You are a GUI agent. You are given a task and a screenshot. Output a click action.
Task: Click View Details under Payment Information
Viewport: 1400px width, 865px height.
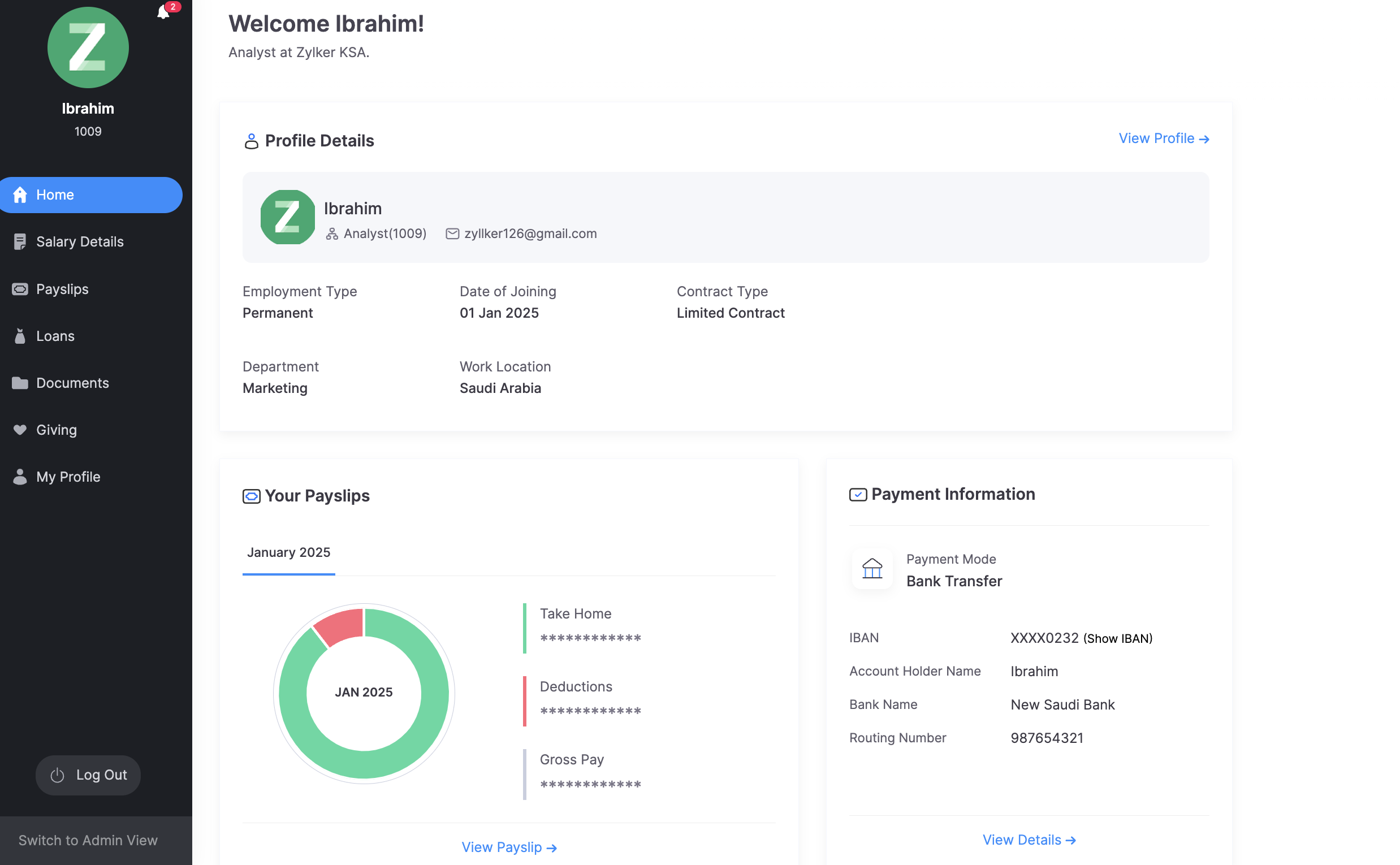pos(1029,840)
